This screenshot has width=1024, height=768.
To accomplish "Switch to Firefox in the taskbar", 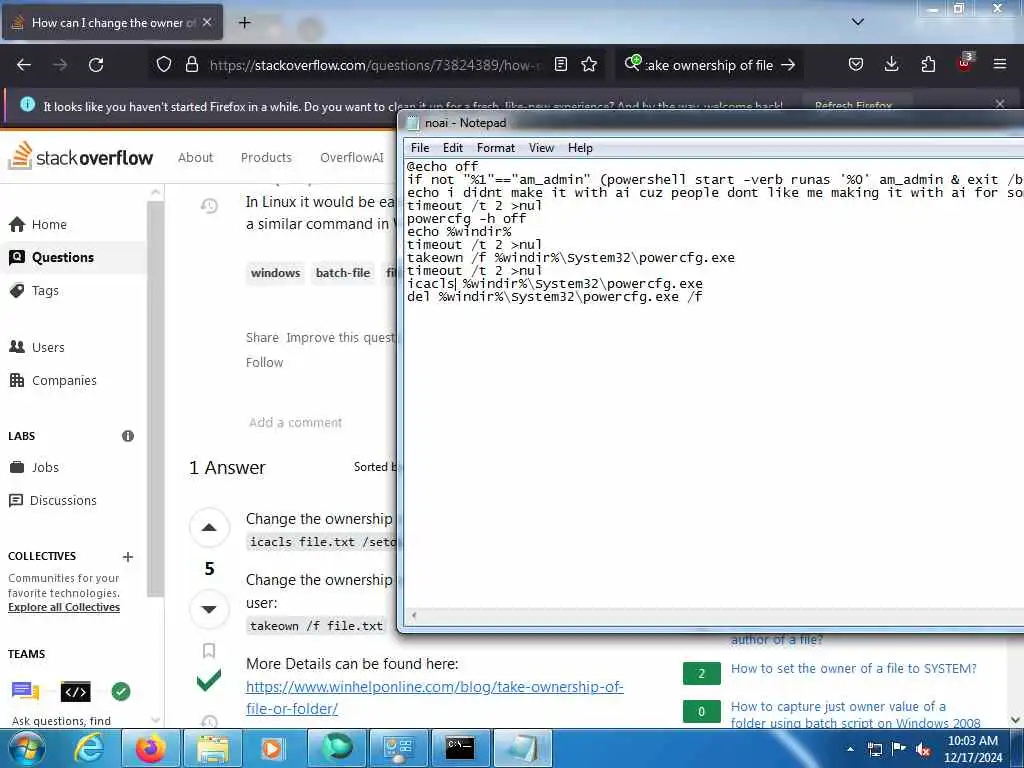I will click(x=150, y=748).
